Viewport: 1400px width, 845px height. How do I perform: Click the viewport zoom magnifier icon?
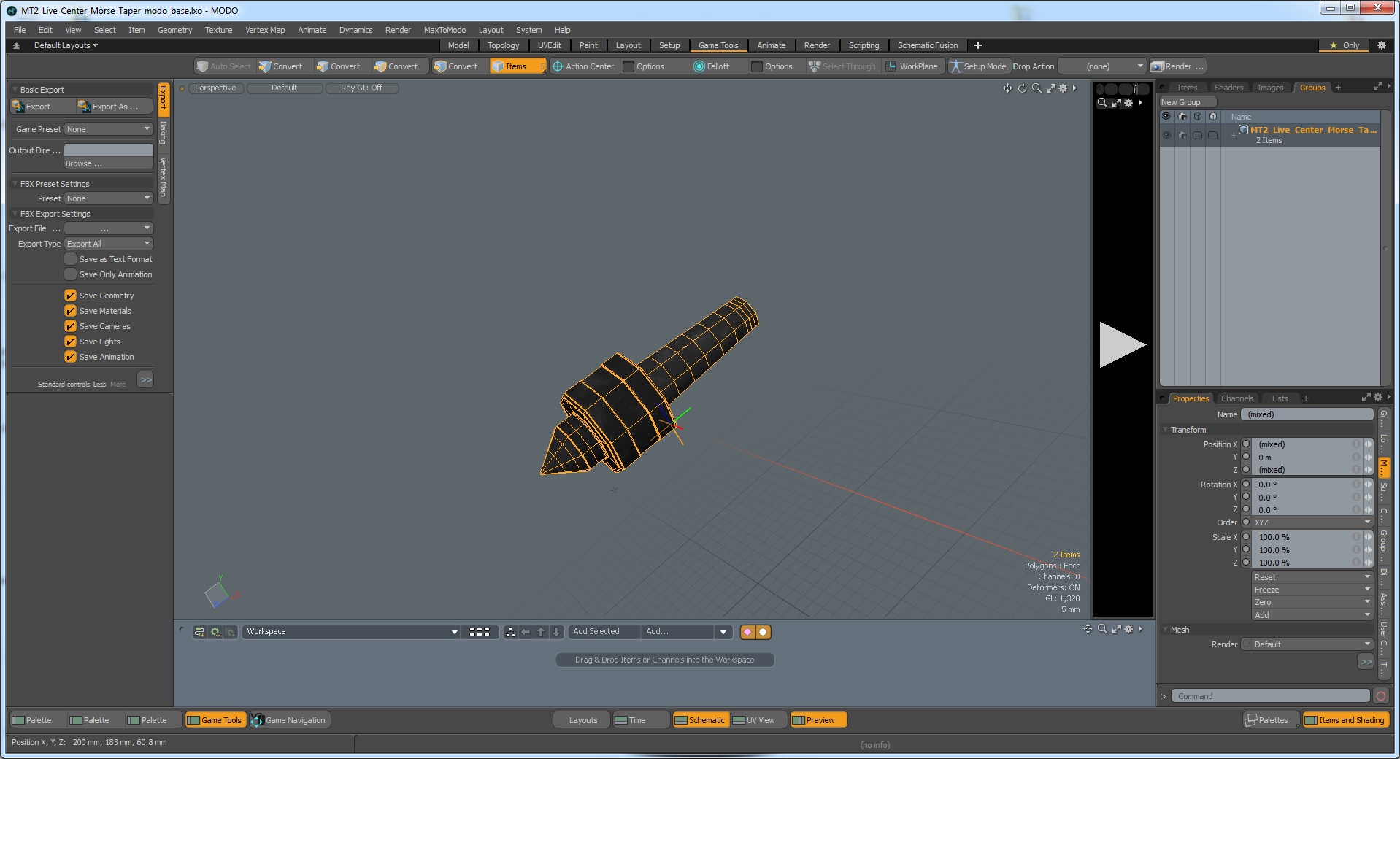tap(1036, 88)
